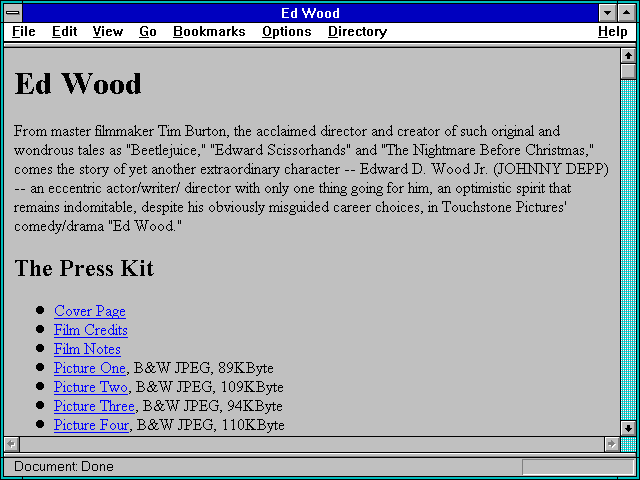The width and height of the screenshot is (640, 480).
Task: Click the Ed Wood title bar
Action: point(310,13)
